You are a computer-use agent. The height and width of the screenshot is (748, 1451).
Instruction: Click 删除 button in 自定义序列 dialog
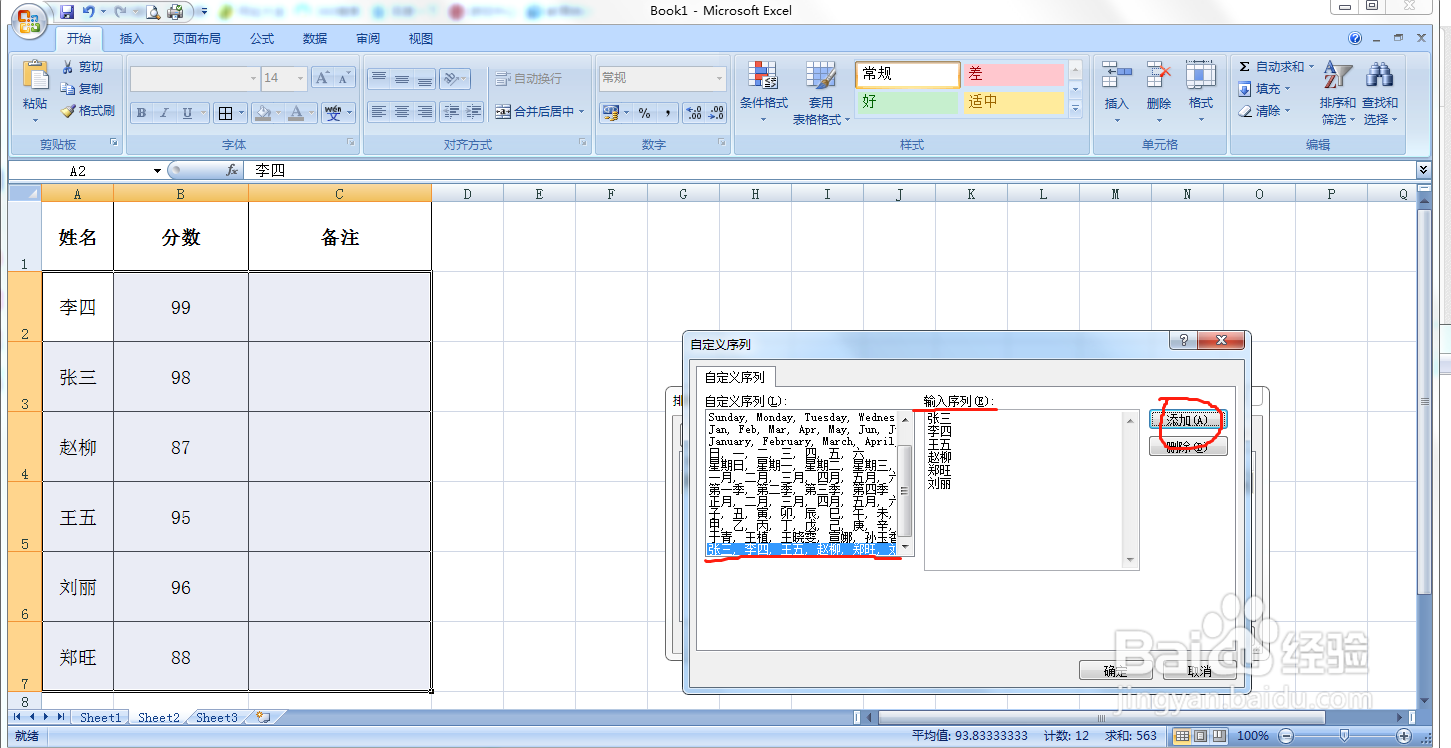point(1188,447)
